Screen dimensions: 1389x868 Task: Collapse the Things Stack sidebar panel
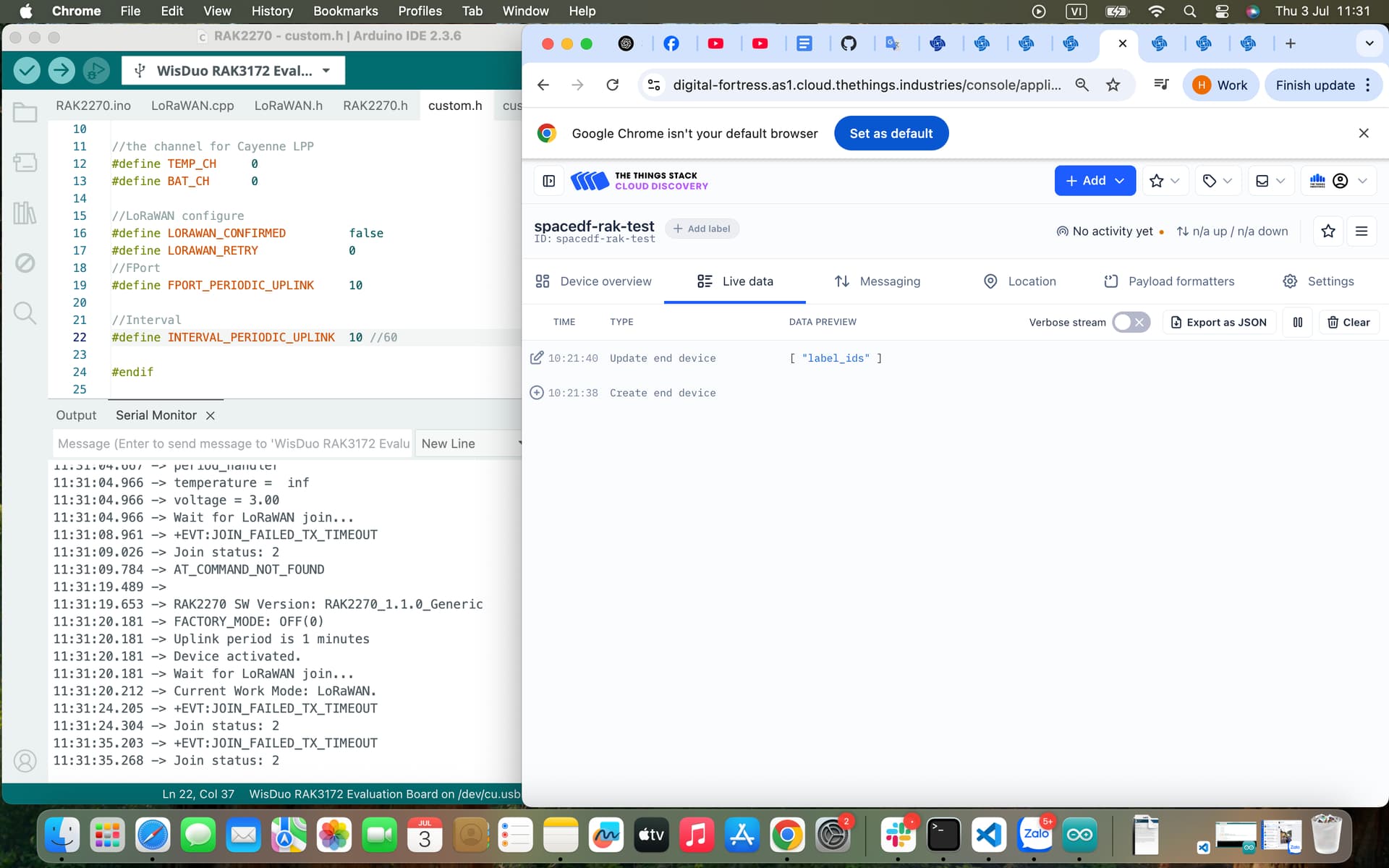pos(548,181)
